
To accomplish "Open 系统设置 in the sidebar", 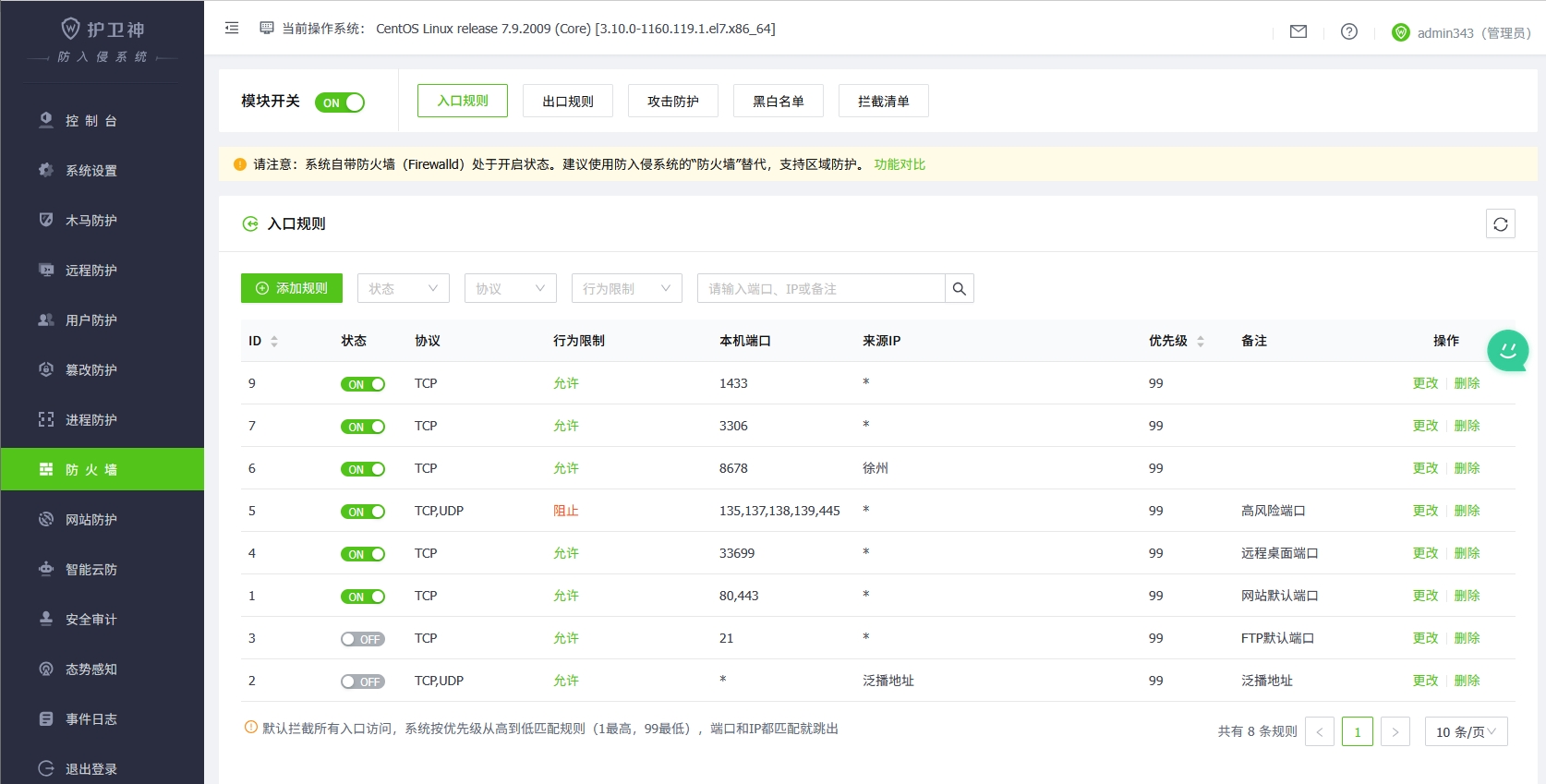I will [x=103, y=171].
